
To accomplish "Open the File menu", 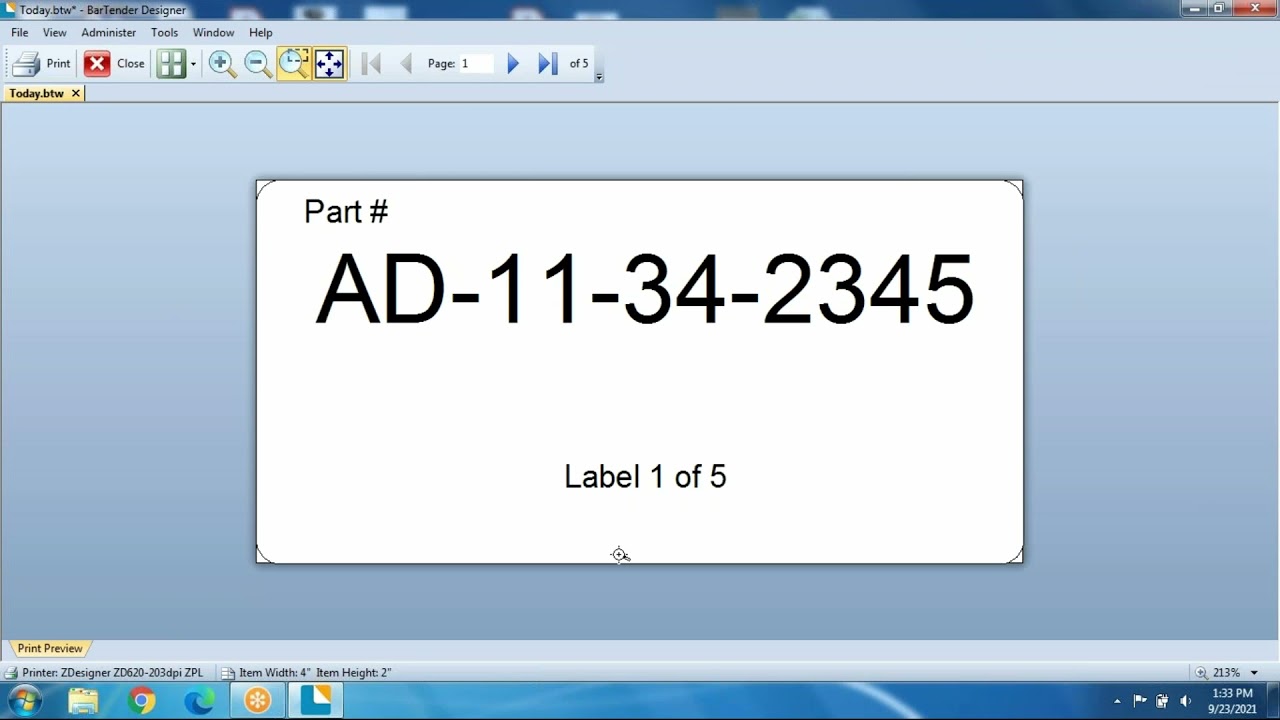I will point(20,32).
